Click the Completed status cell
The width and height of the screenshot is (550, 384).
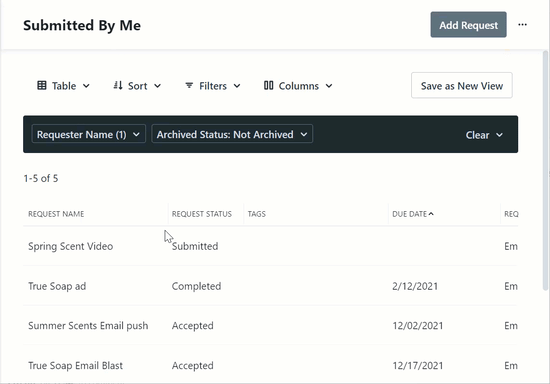tap(196, 286)
